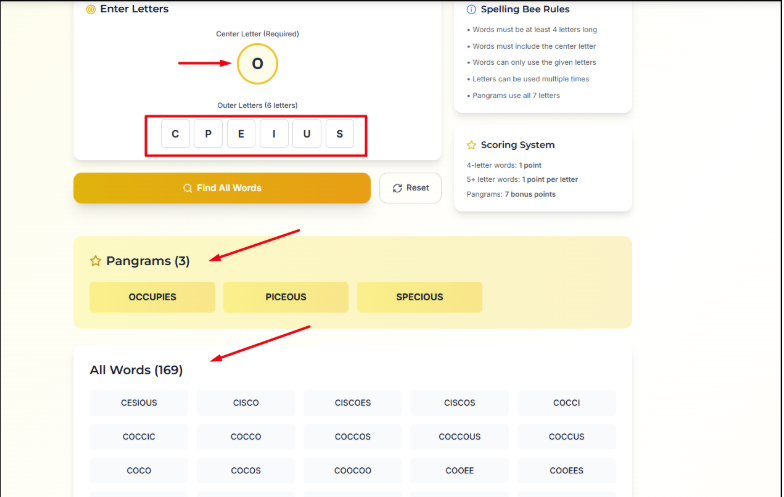The width and height of the screenshot is (784, 497).
Task: Click the word COCOS
Action: 246,470
